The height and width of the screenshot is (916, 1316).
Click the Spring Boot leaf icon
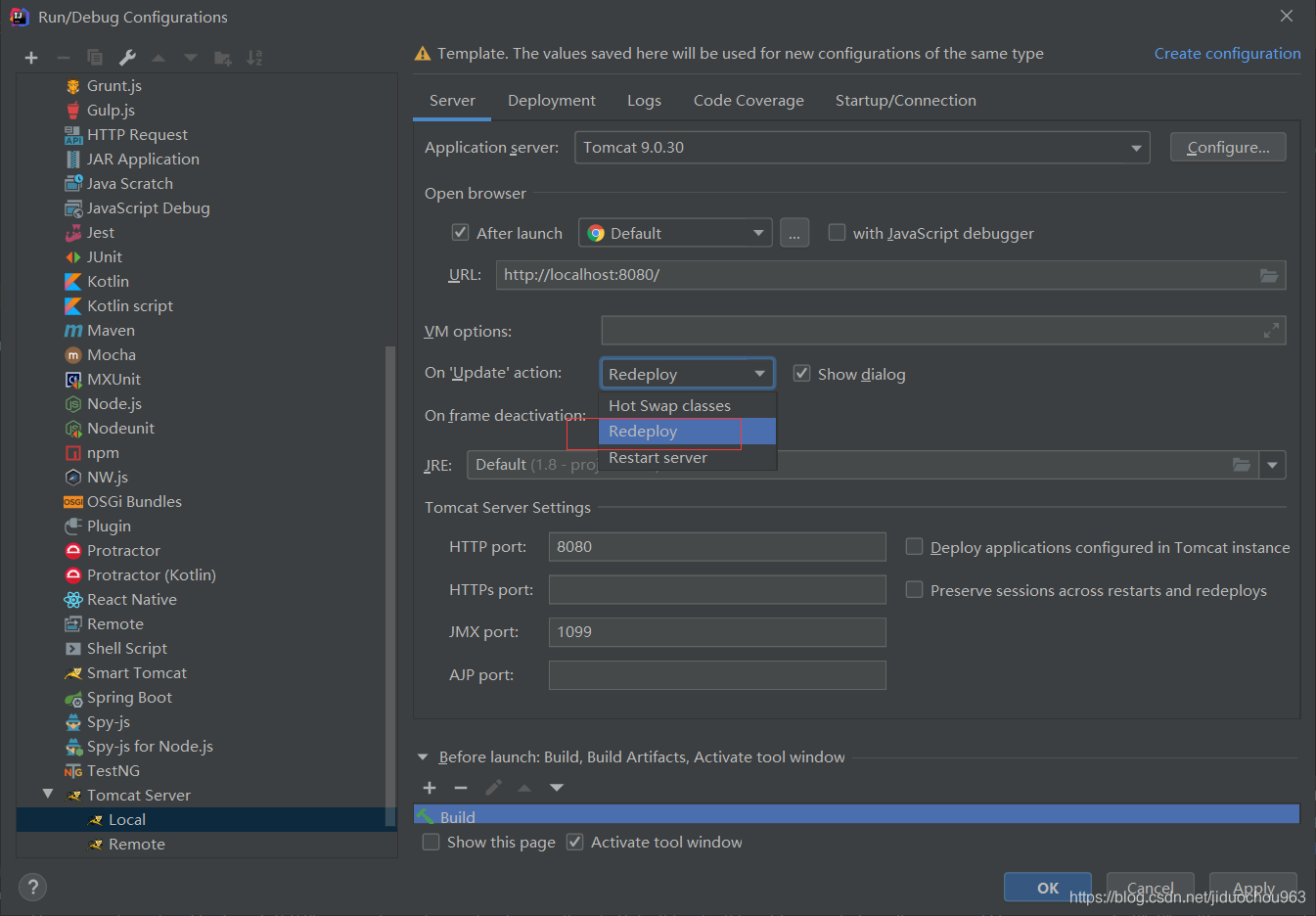73,698
